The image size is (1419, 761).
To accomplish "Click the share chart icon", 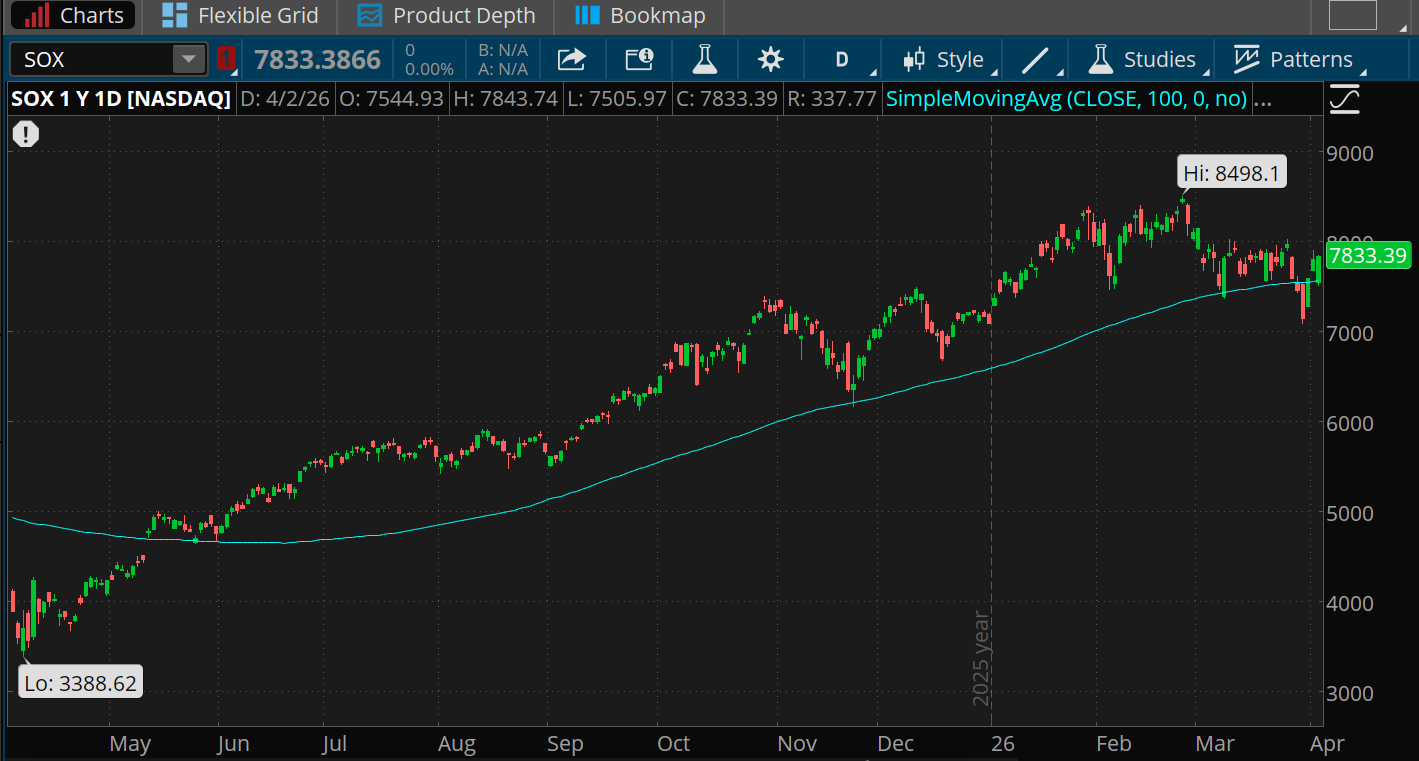I will point(571,59).
